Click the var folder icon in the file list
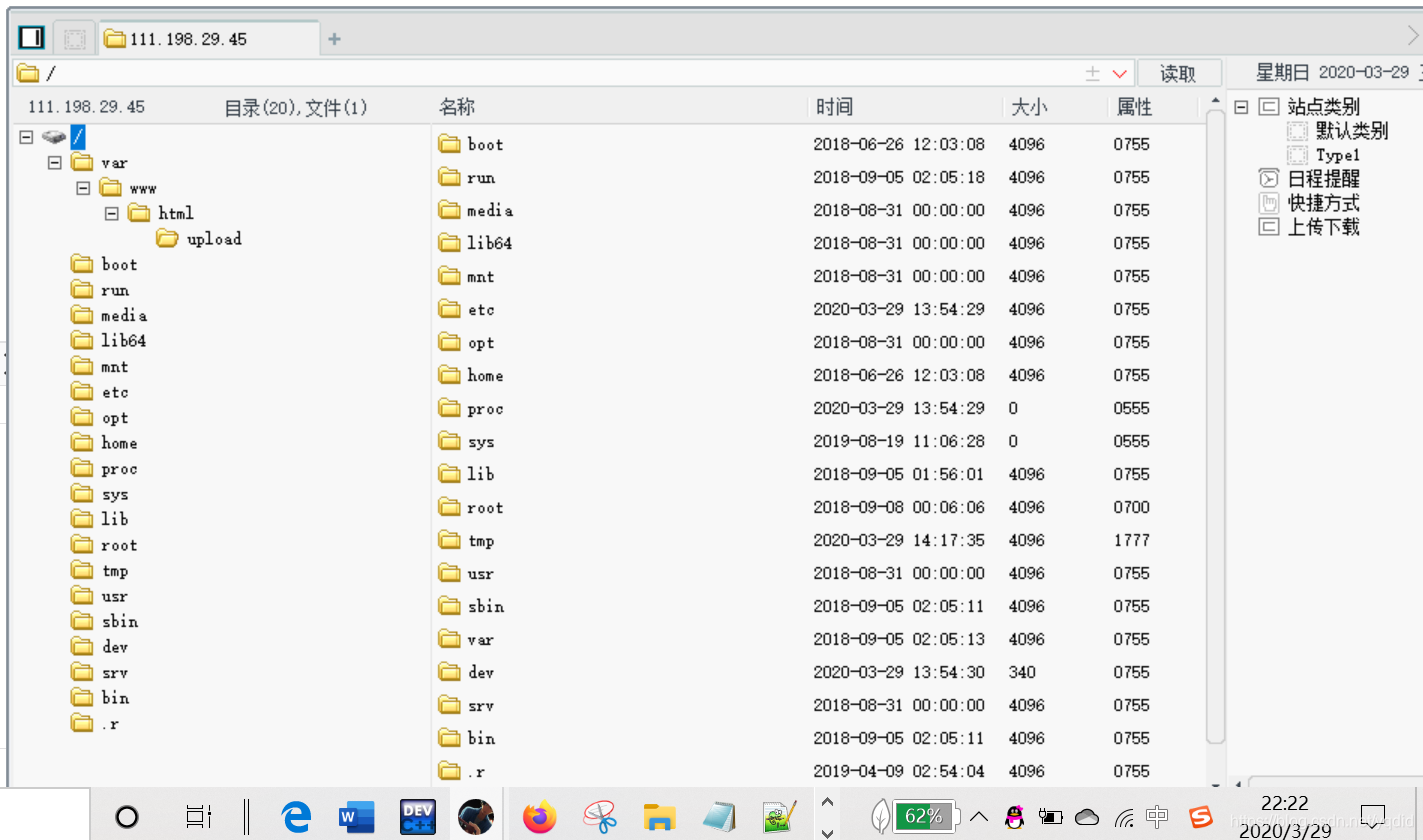 [449, 639]
